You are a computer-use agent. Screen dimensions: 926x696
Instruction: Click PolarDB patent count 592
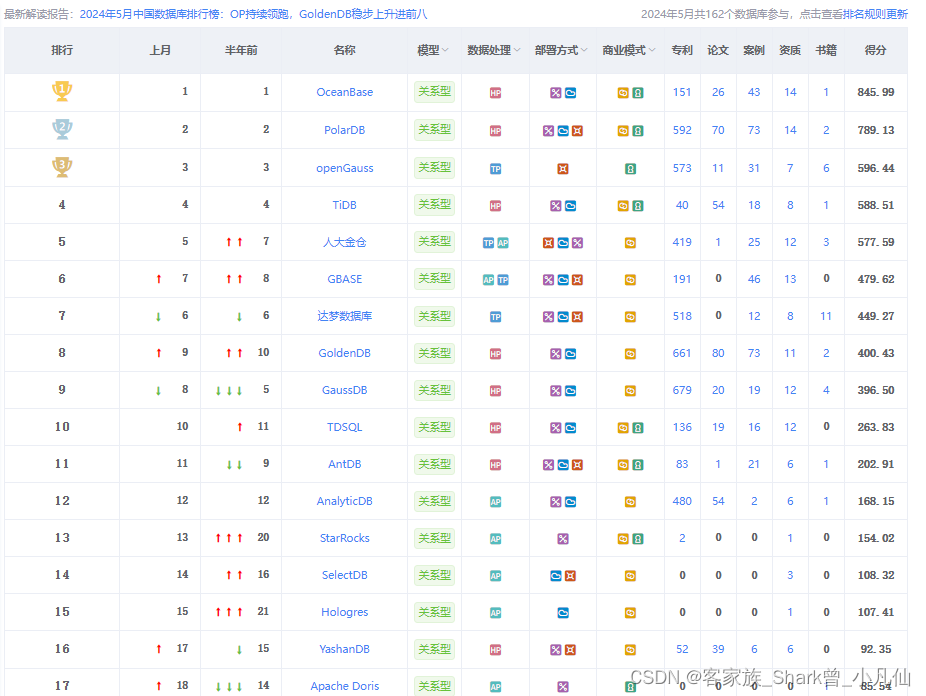(x=682, y=130)
